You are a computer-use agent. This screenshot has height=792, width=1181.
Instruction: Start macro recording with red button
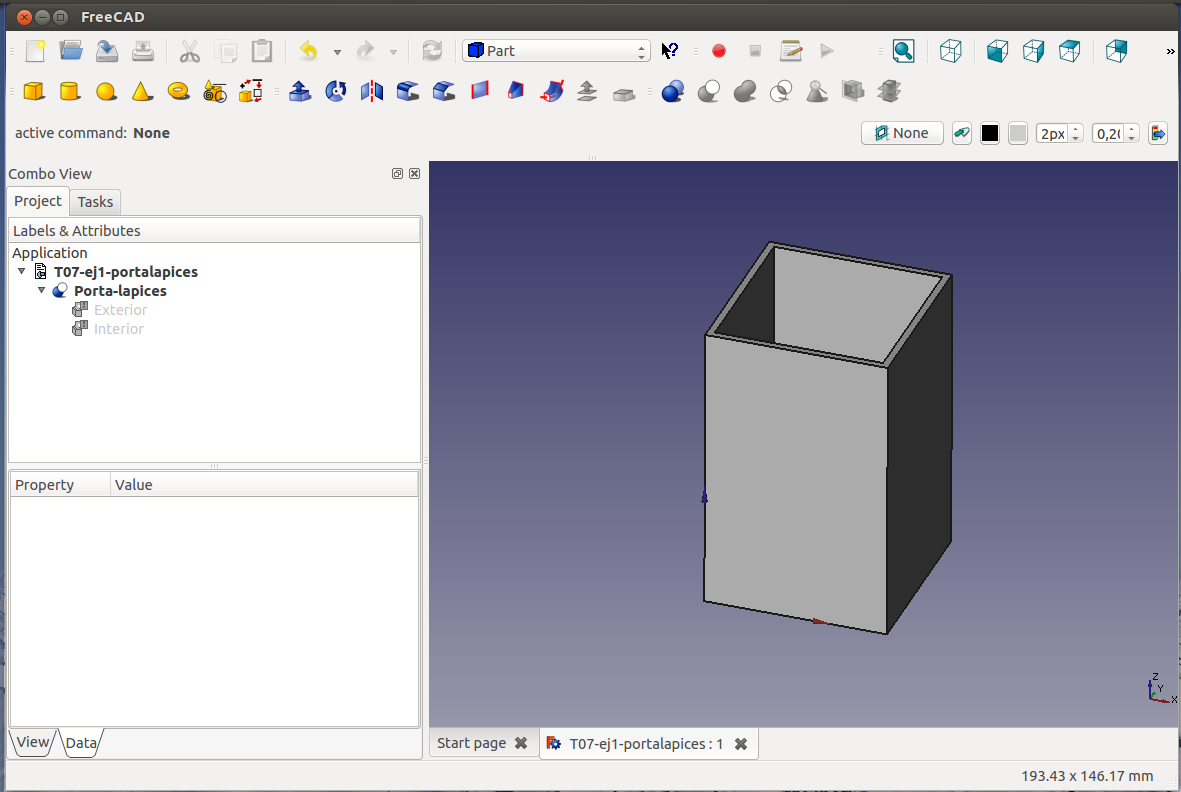718,51
